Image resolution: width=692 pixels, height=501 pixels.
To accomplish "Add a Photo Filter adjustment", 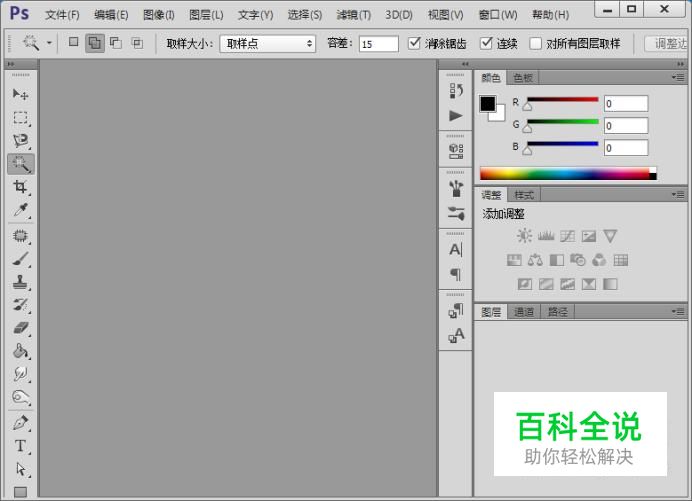I will point(578,260).
